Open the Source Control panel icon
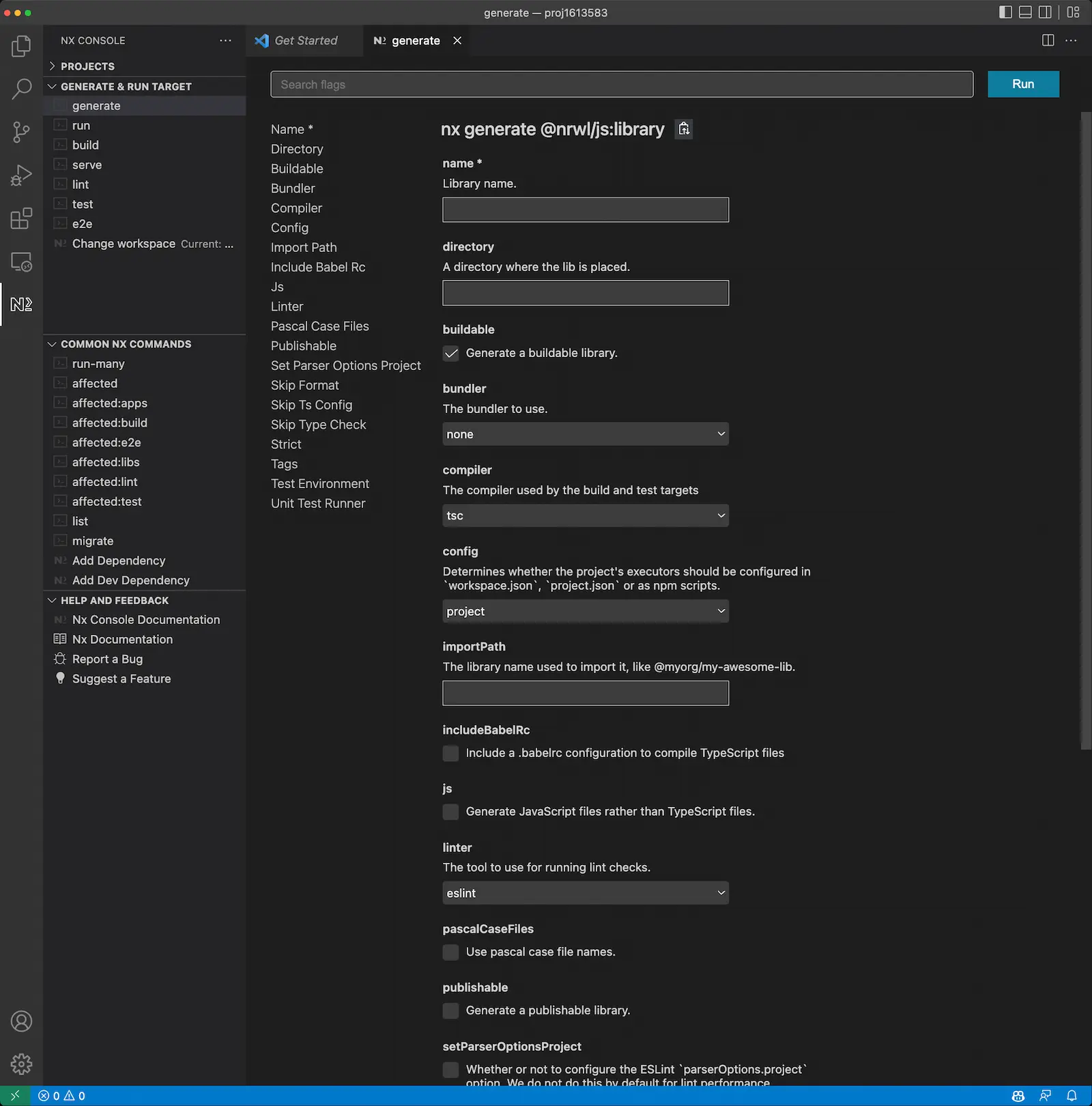This screenshot has width=1092, height=1106. click(21, 132)
